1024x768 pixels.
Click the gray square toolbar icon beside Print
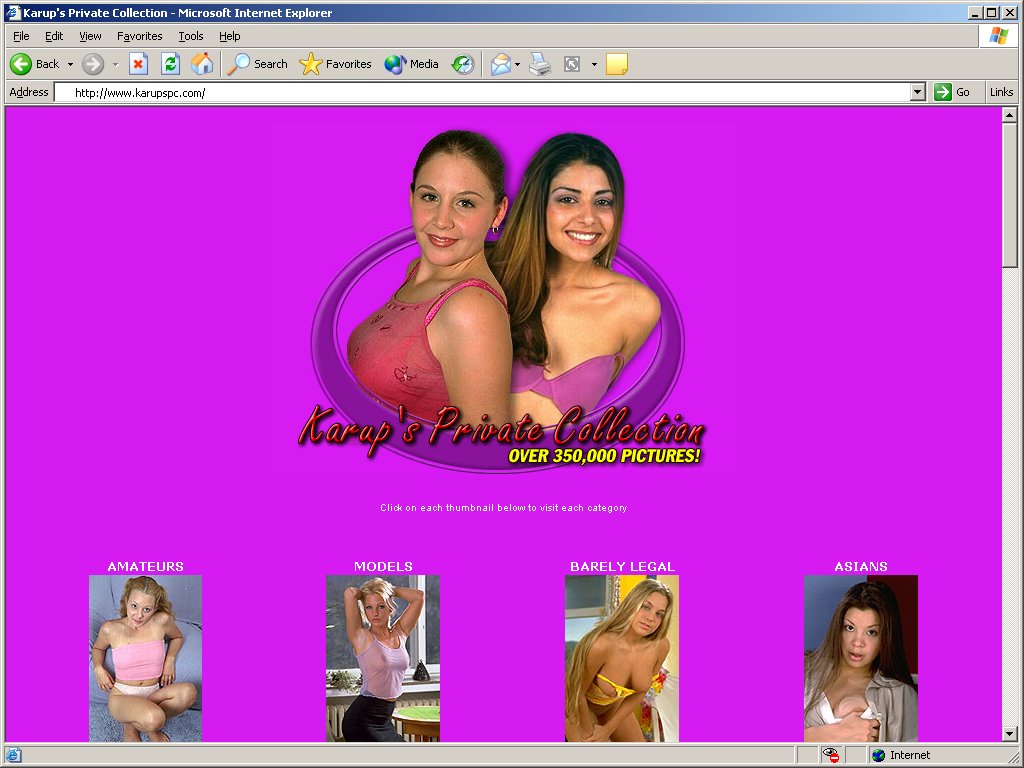click(572, 64)
